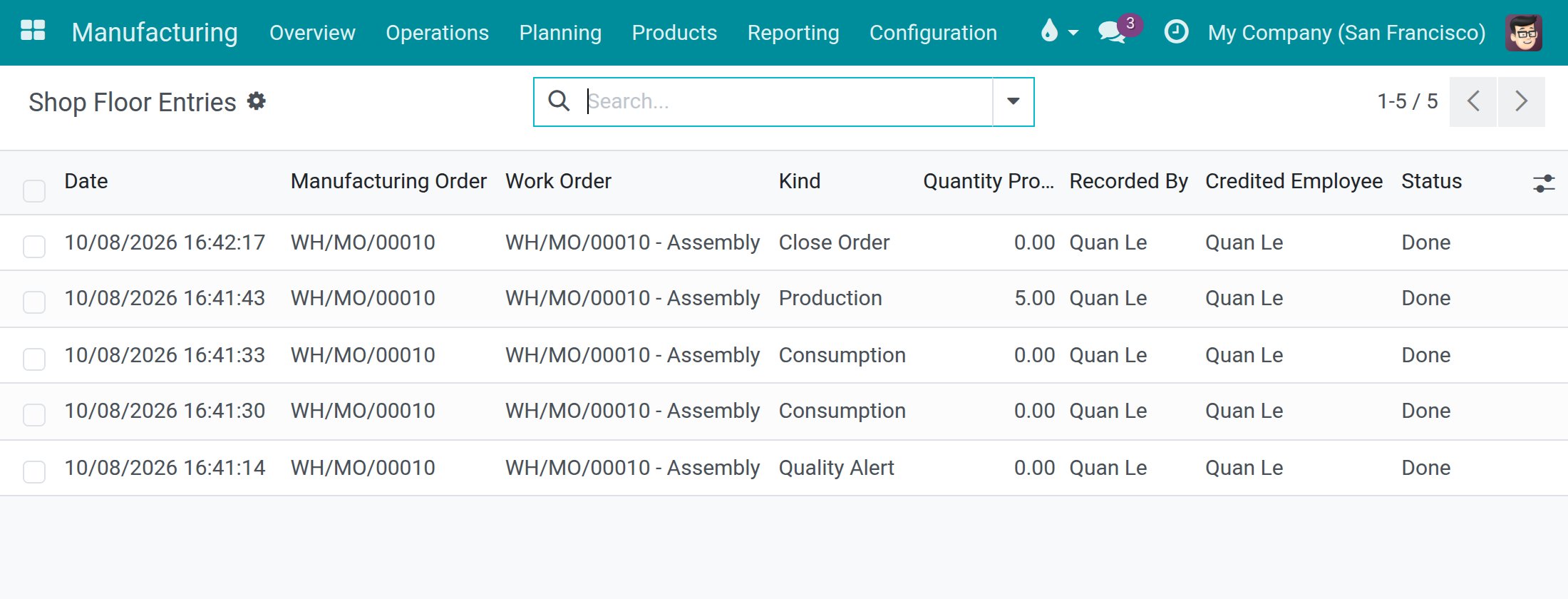Focus the Search input field
1568x599 pixels.
(x=788, y=101)
